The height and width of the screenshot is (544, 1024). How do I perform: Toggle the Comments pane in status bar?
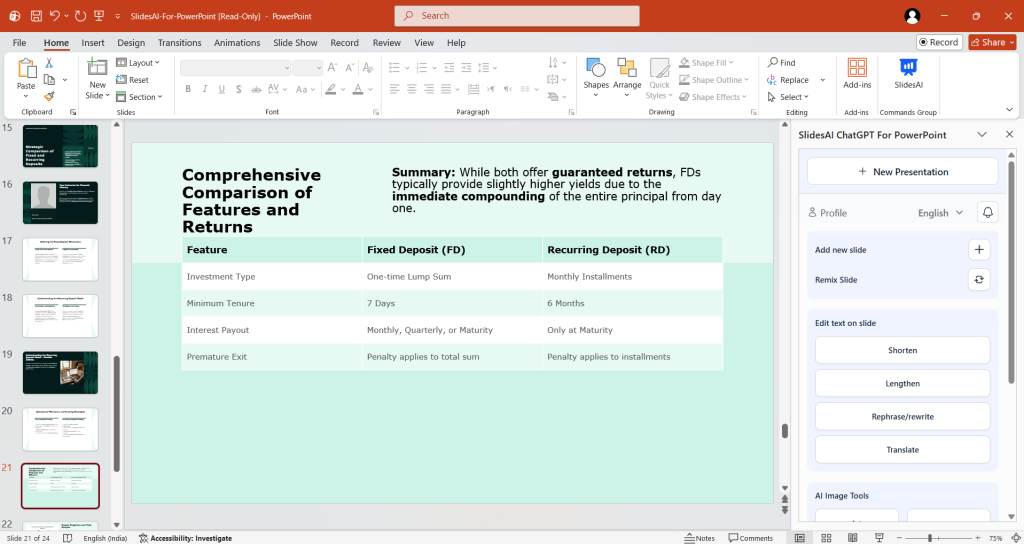(749, 538)
